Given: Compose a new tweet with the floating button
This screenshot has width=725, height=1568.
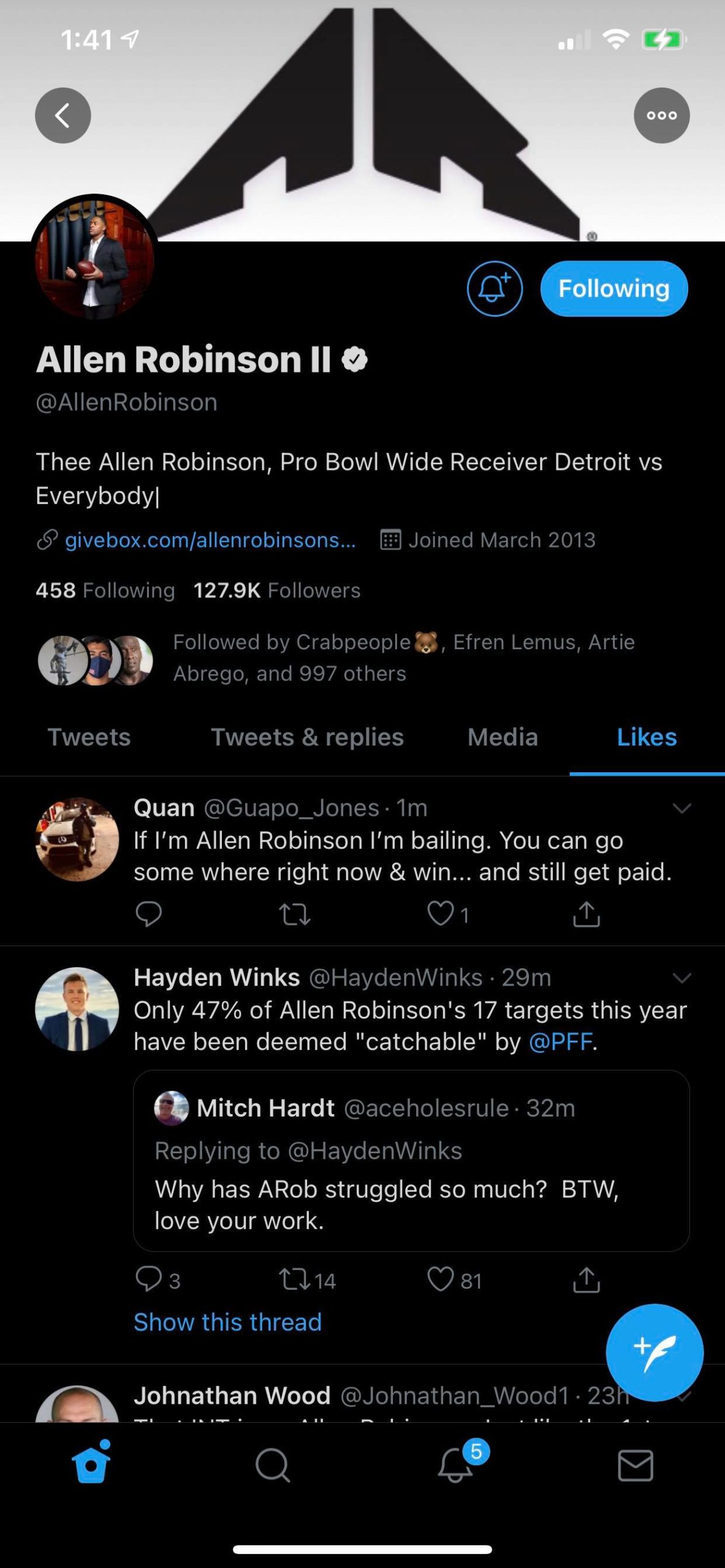Looking at the screenshot, I should point(654,1352).
